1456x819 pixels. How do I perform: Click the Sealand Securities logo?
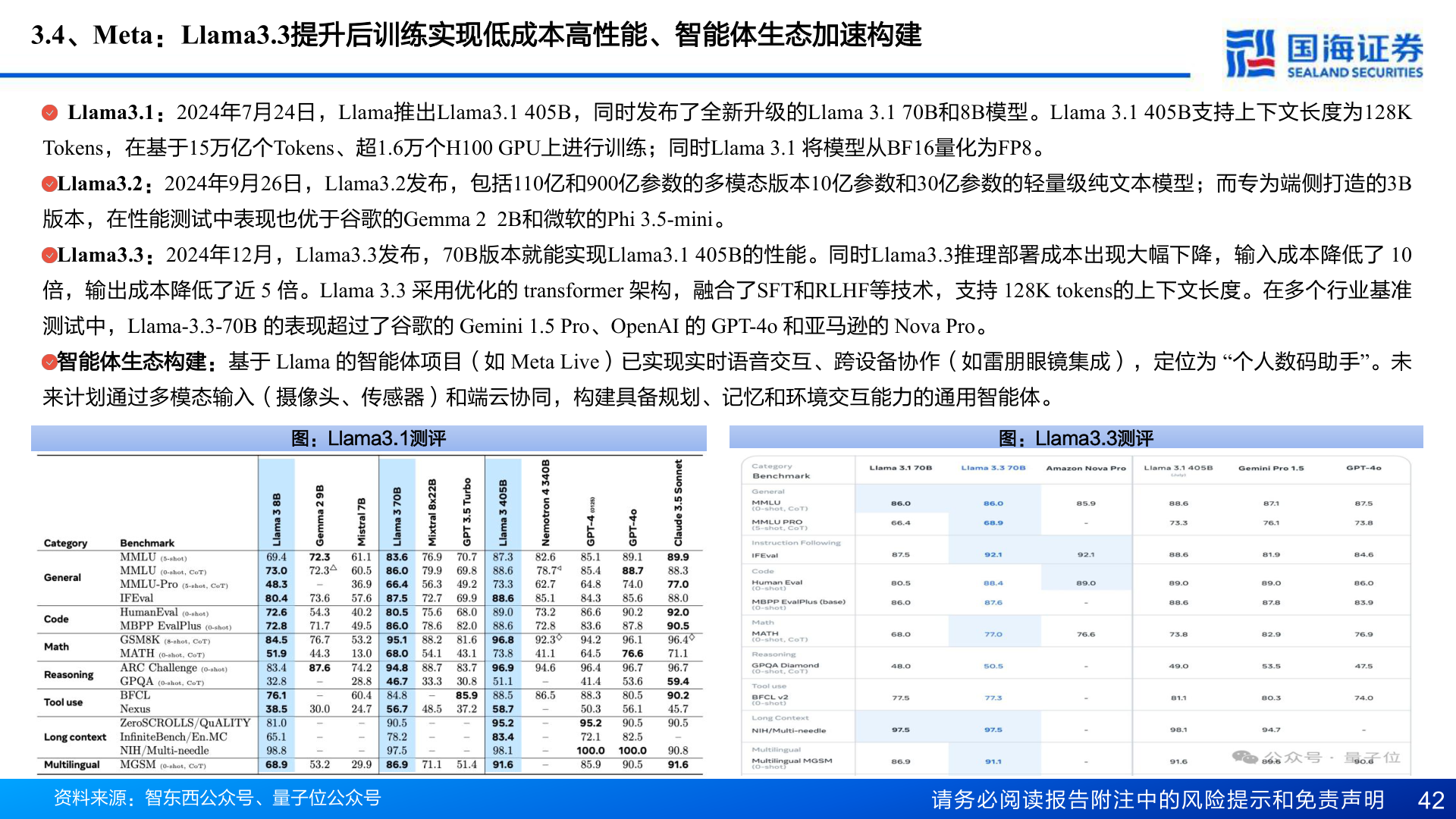[1324, 54]
